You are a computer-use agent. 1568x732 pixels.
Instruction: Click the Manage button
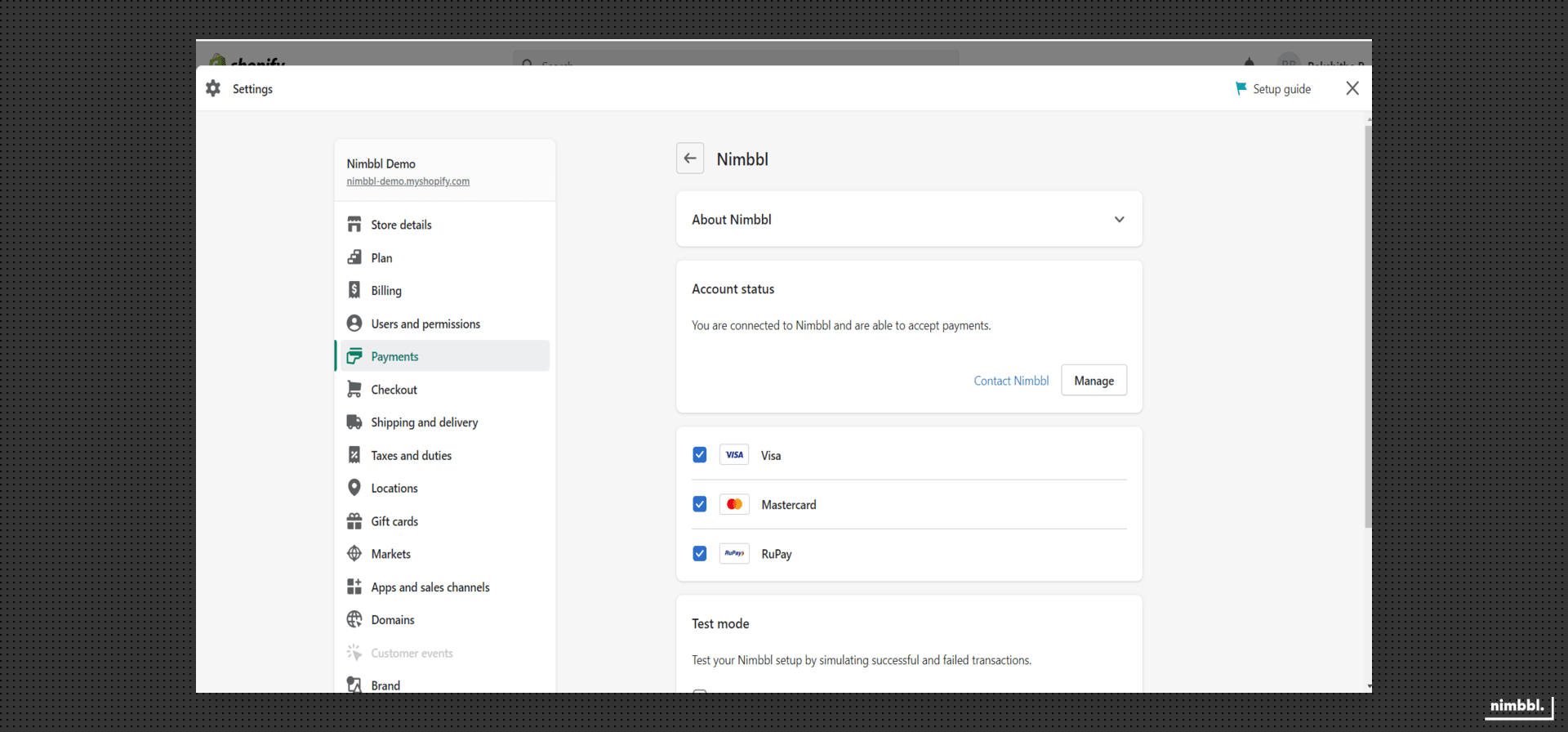[1094, 380]
